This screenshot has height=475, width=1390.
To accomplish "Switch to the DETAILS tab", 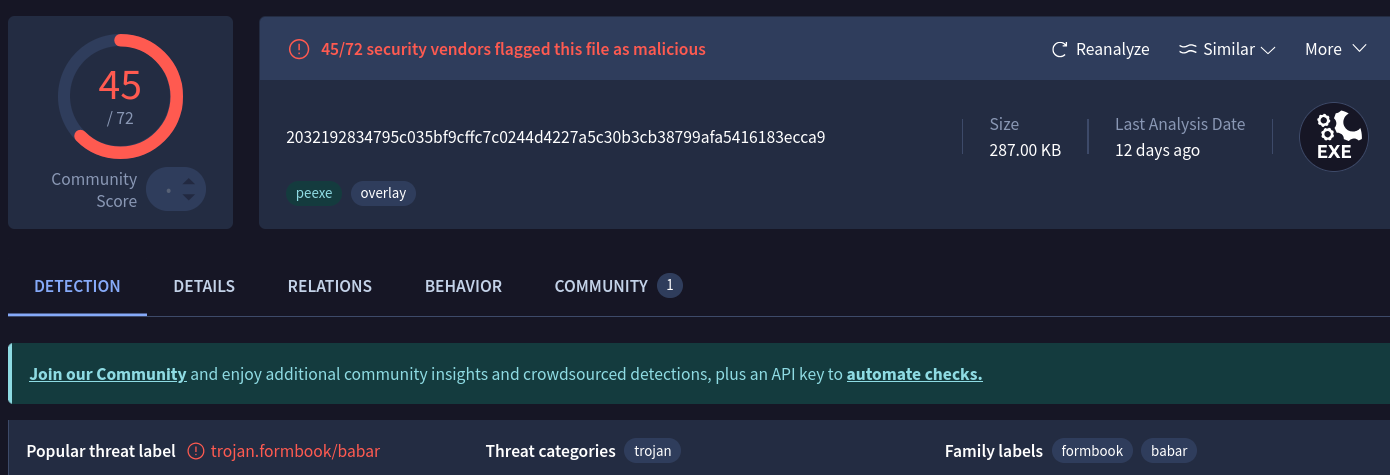I will coord(204,286).
